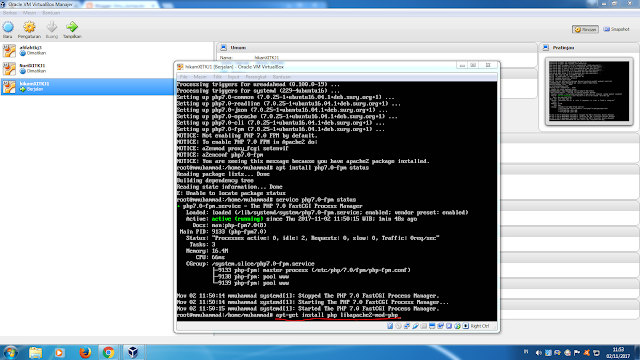Viewport: 640px width, 360px height.
Task: Open media player from taskbar
Action: coord(60,353)
